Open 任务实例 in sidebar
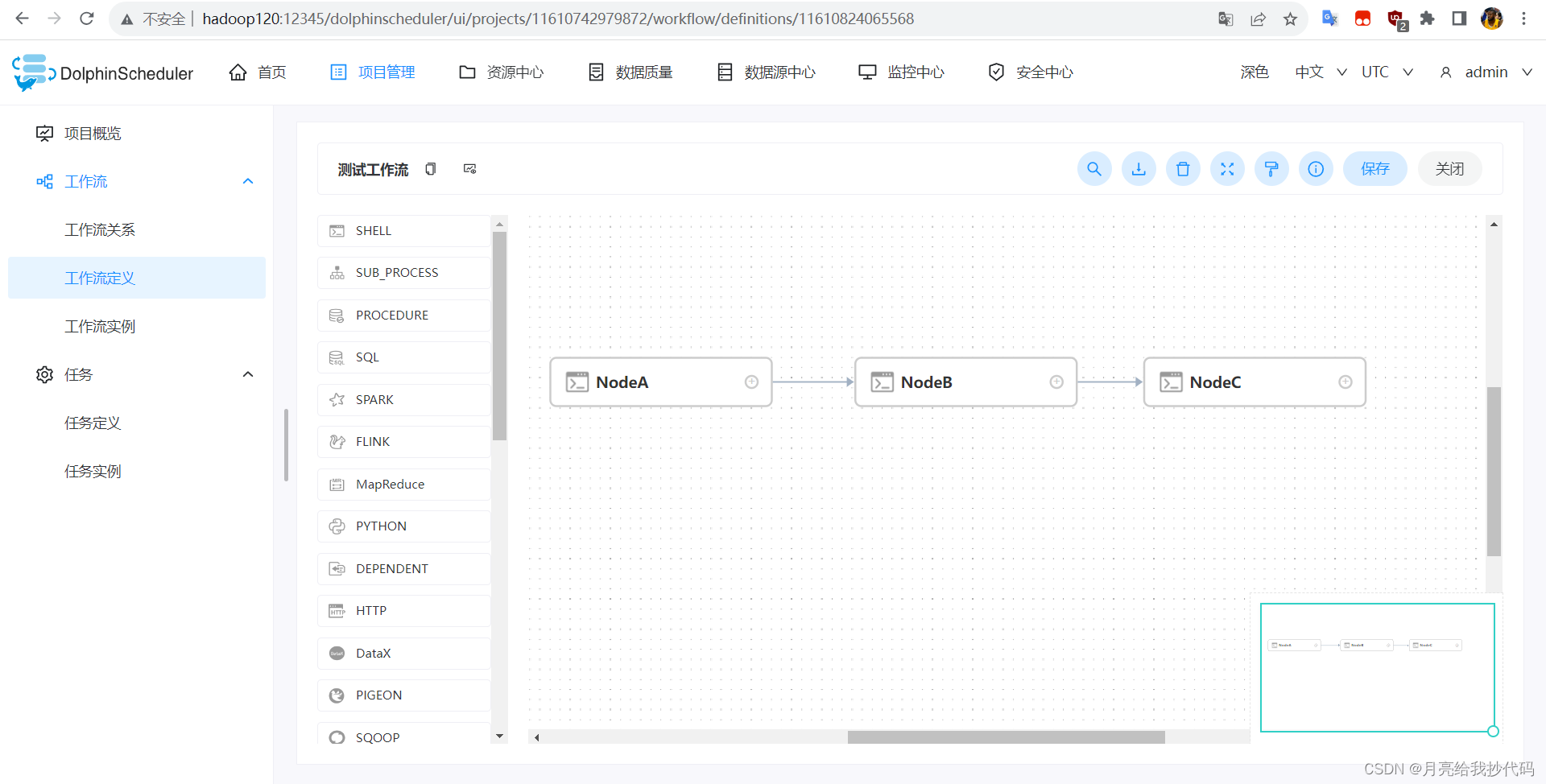This screenshot has height=784, width=1546. click(137, 472)
